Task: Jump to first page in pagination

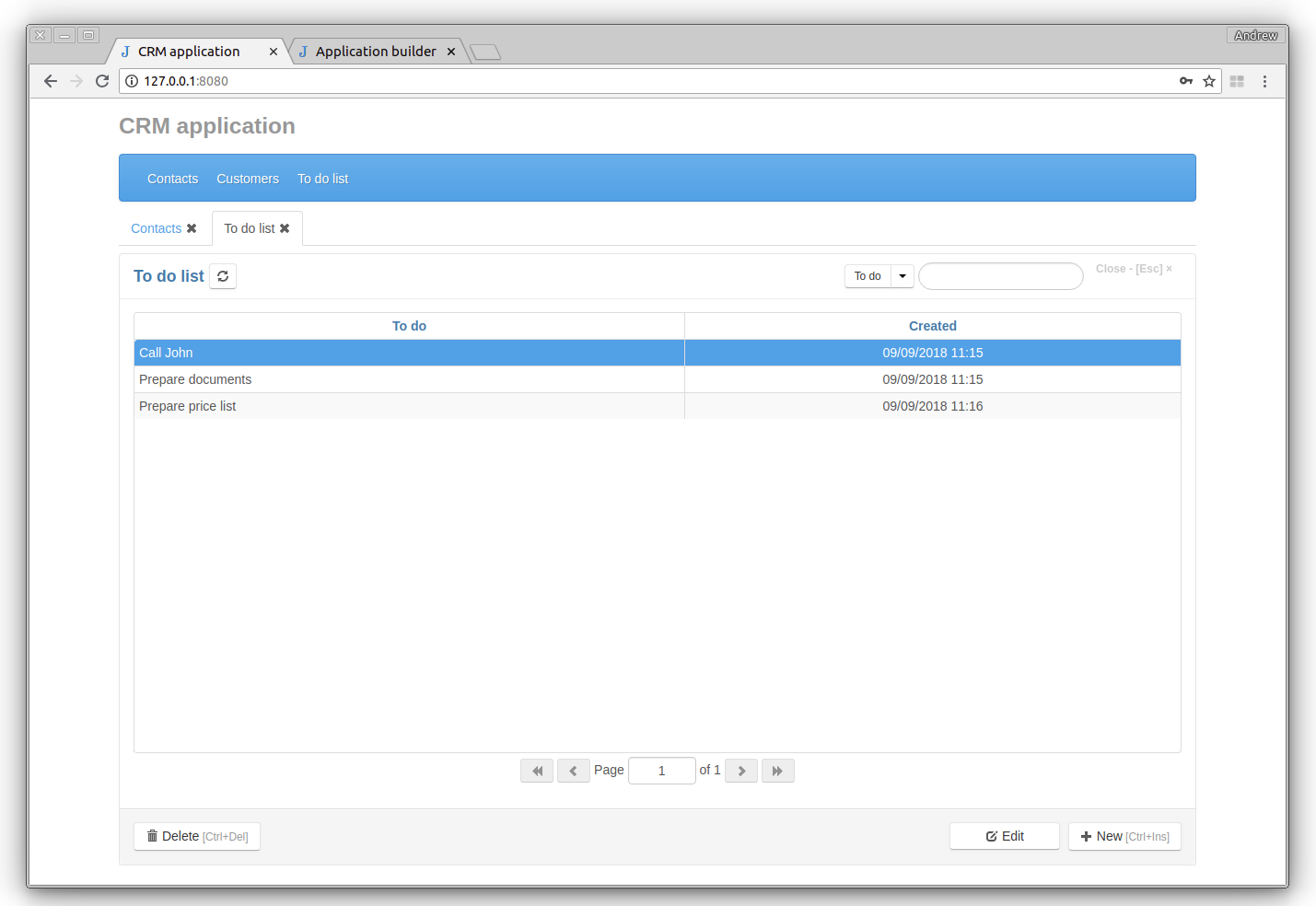Action: 537,771
